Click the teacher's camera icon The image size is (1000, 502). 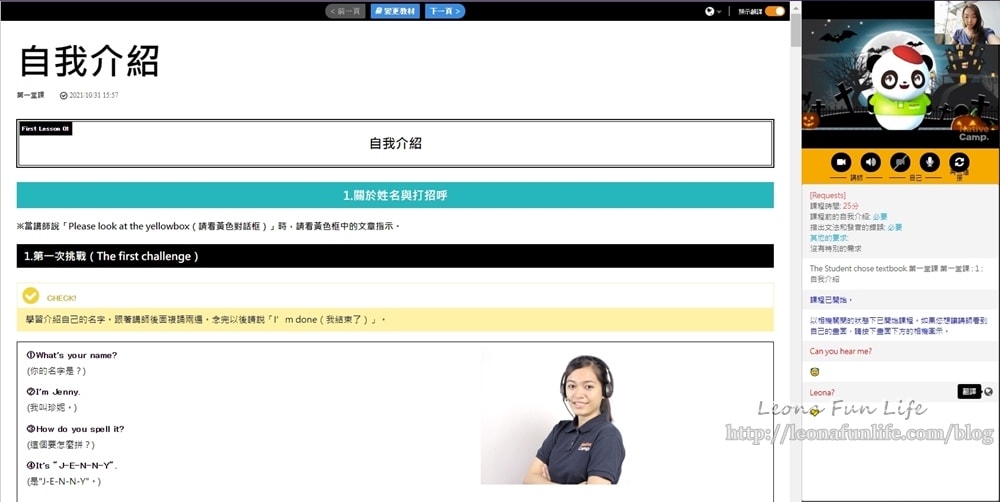pyautogui.click(x=841, y=162)
